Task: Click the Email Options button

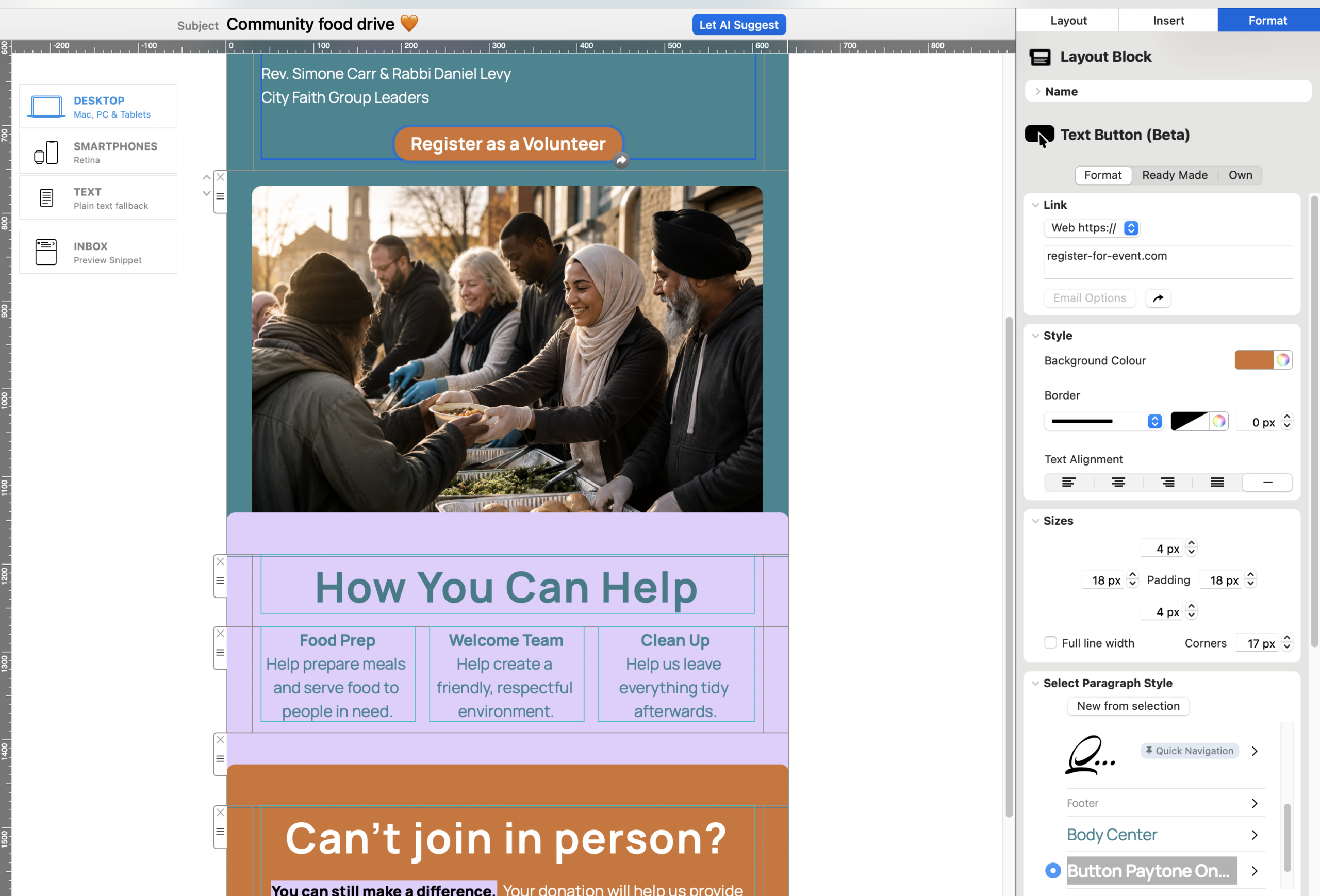Action: 1090,298
